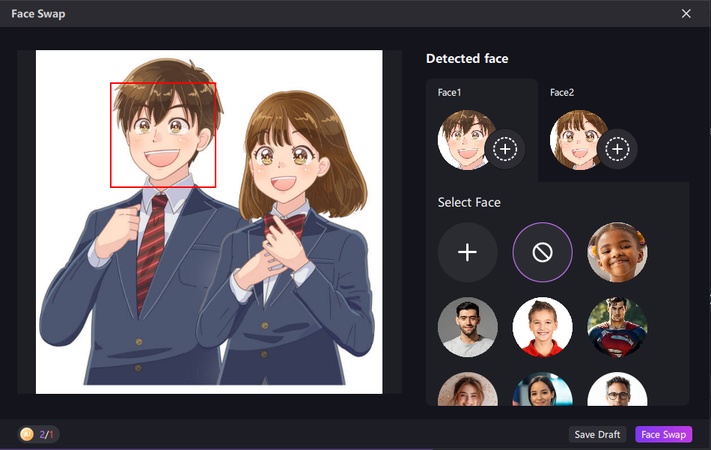Choose the dark-haired woman on blue background
The image size is (711, 450).
542,389
